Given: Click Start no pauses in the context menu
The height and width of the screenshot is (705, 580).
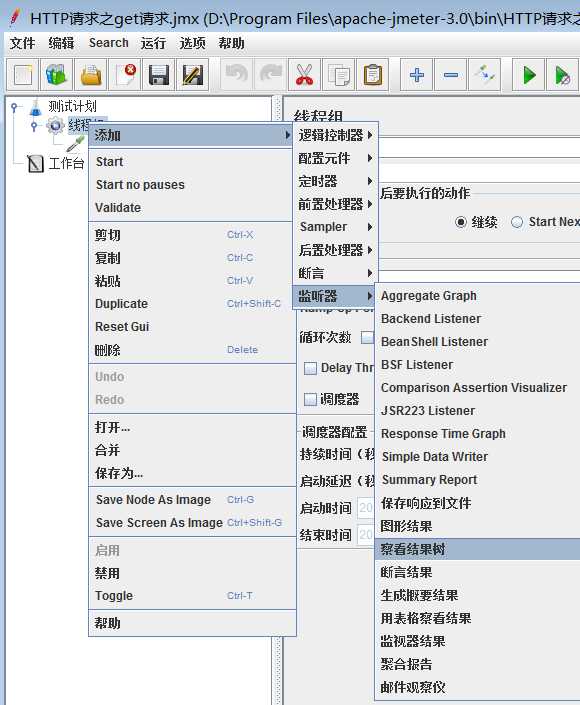Looking at the screenshot, I should (140, 185).
